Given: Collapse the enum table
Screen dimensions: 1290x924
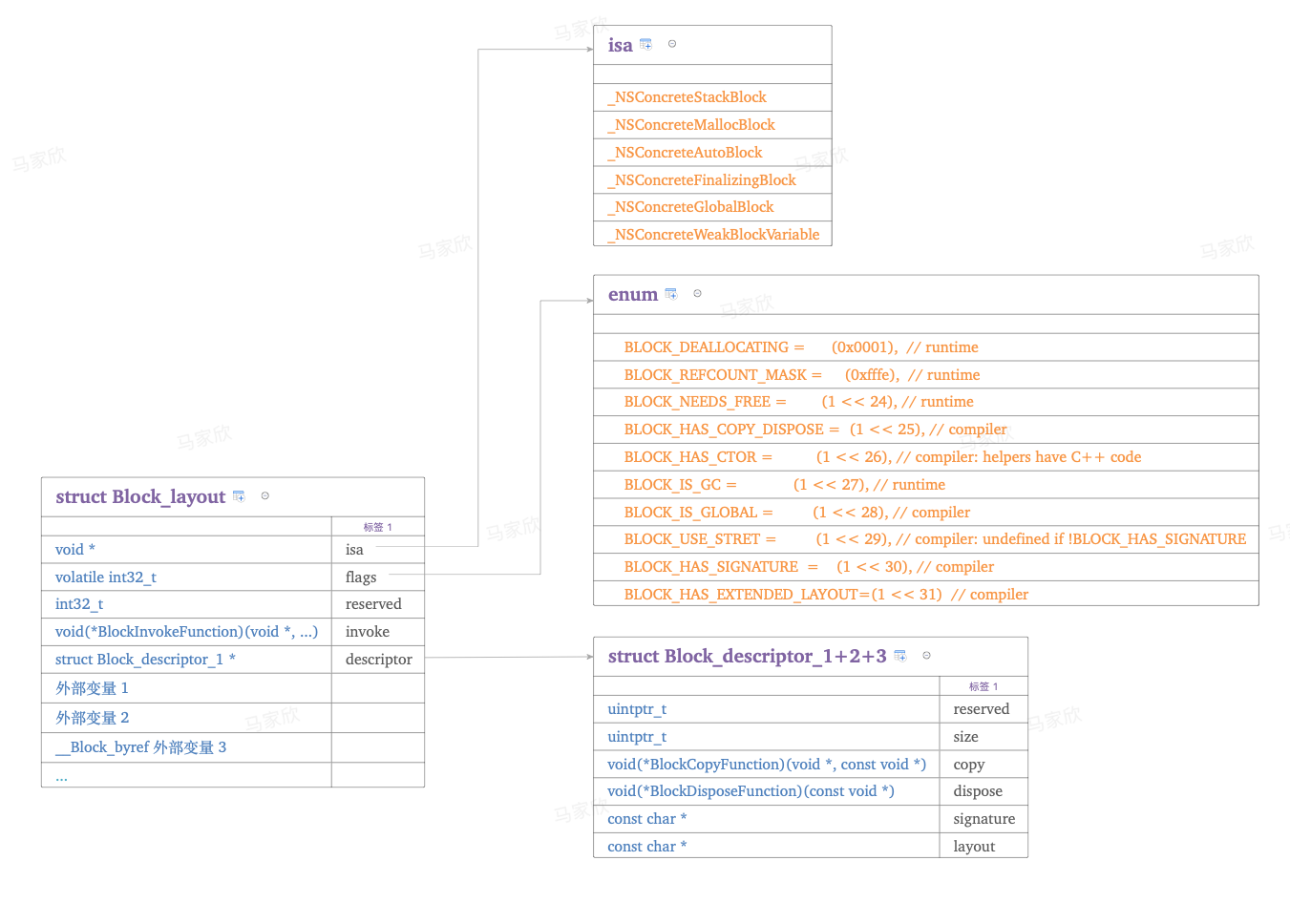Looking at the screenshot, I should [697, 294].
